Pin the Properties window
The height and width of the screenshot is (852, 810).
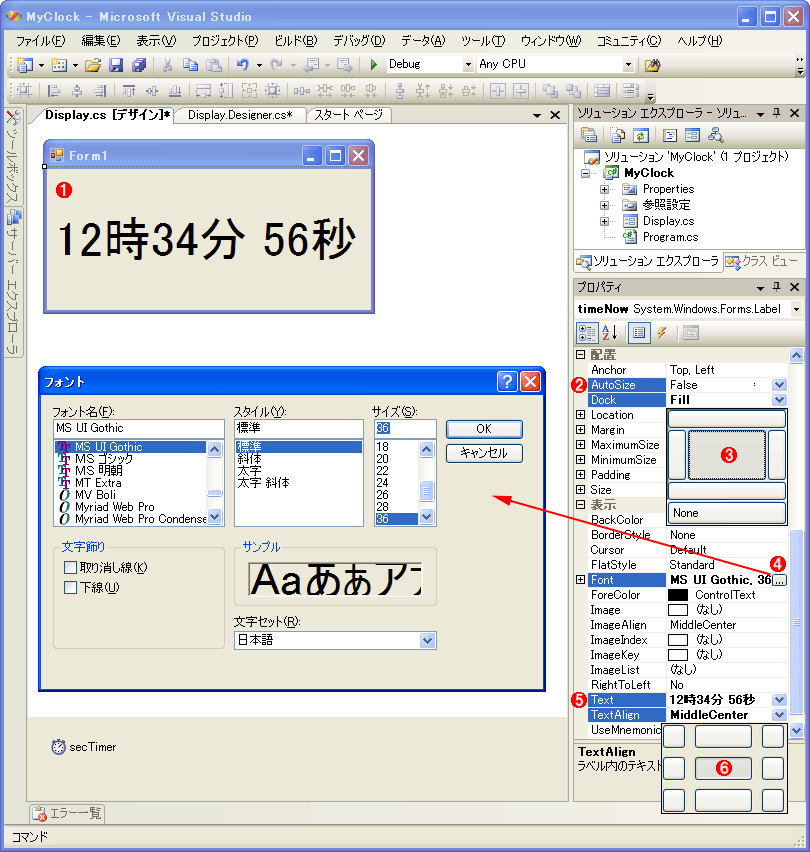[776, 287]
